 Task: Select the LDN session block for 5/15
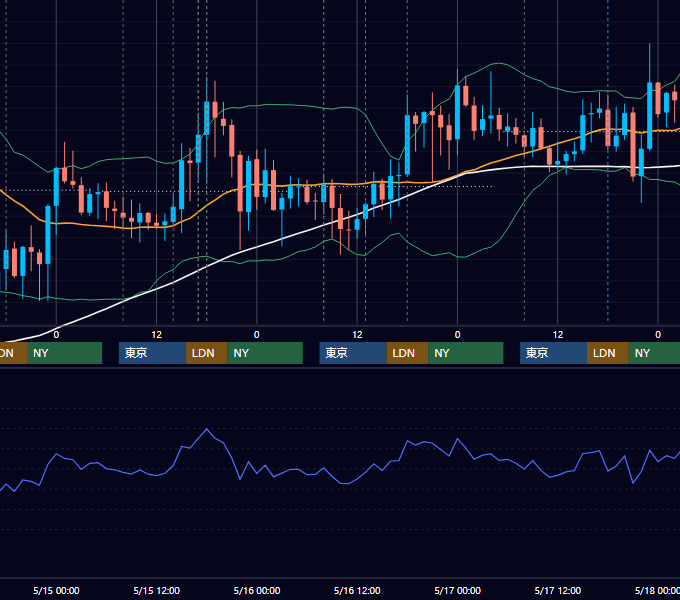(206, 353)
